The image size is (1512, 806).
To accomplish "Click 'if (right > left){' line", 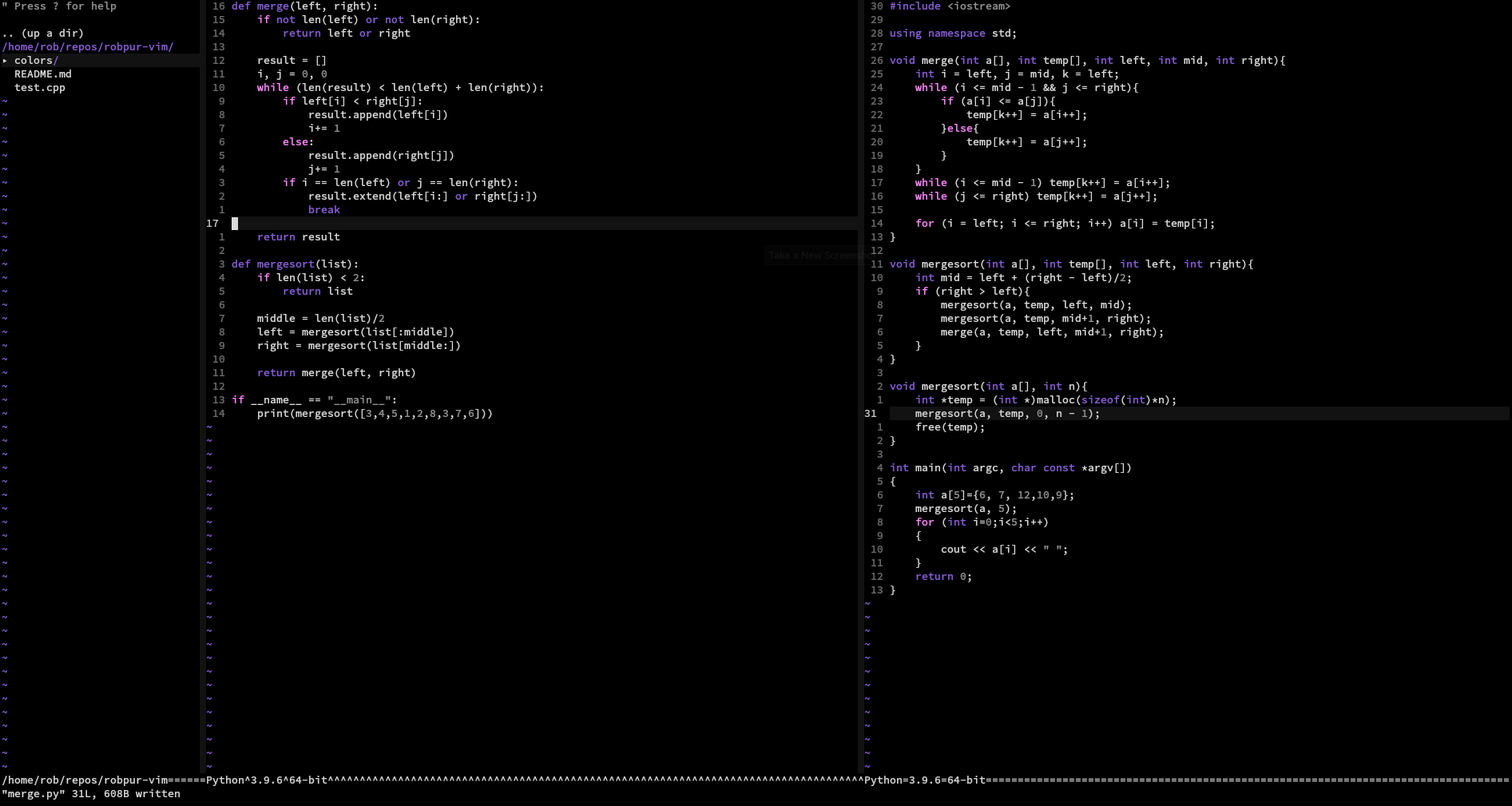I will 973,292.
